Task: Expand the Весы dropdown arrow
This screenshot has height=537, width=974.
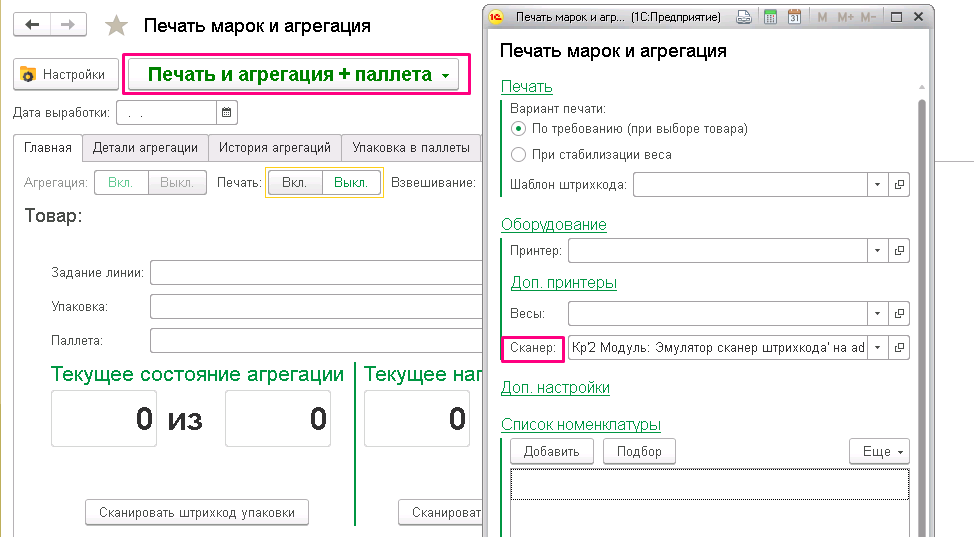Action: [x=877, y=313]
